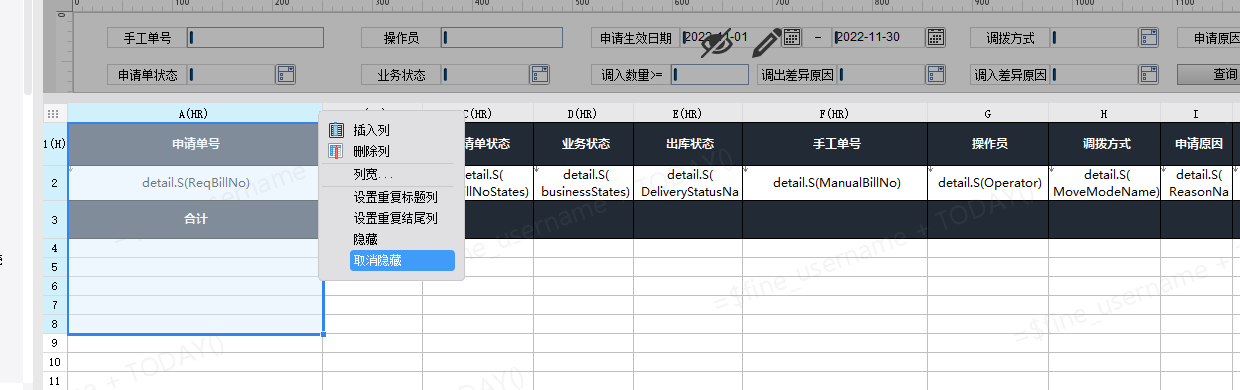Click delete column icon in menu
The width and height of the screenshot is (1240, 390).
pos(336,152)
